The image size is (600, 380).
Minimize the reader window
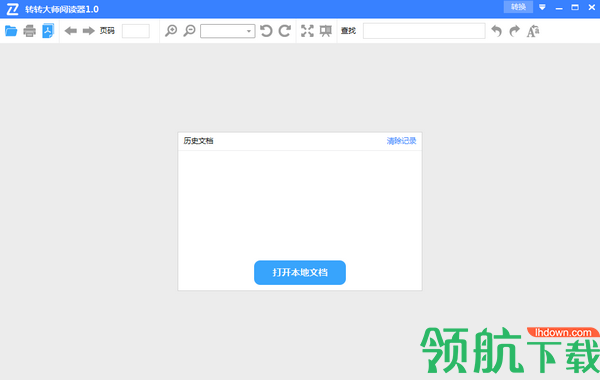(x=559, y=8)
